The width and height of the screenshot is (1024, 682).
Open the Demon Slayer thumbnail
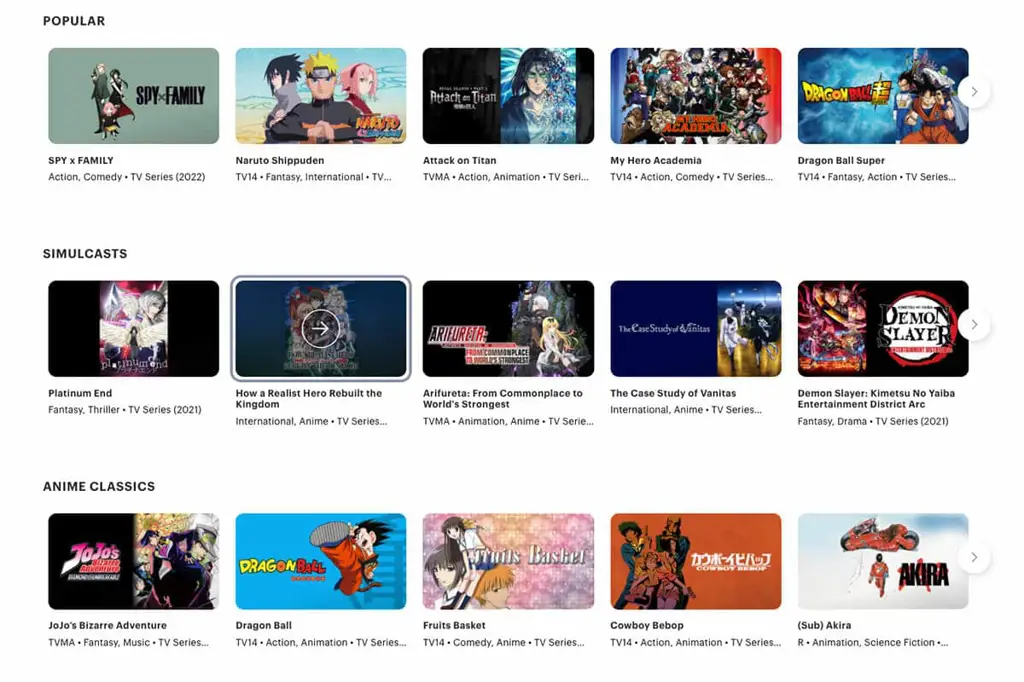(x=883, y=329)
